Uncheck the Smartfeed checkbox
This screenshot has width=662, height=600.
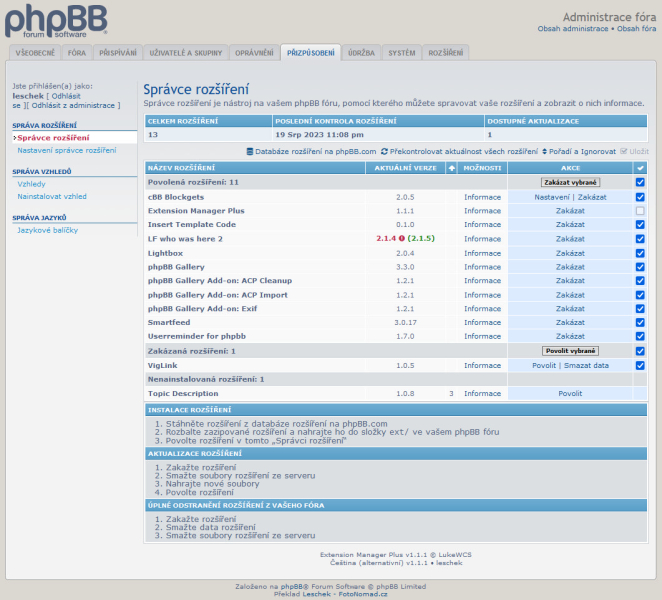pyautogui.click(x=640, y=322)
